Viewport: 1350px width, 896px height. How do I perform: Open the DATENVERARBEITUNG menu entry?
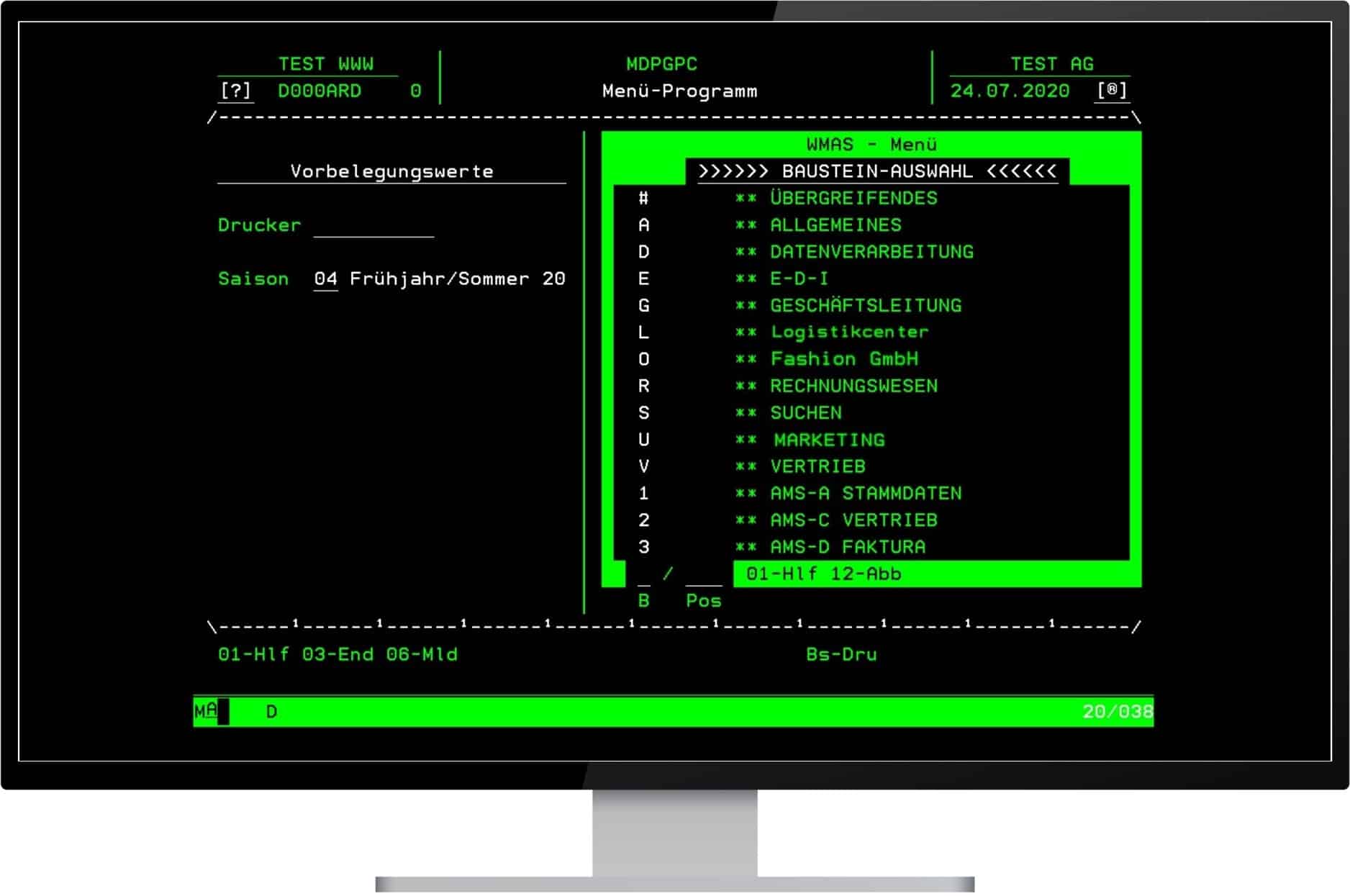[x=871, y=252]
